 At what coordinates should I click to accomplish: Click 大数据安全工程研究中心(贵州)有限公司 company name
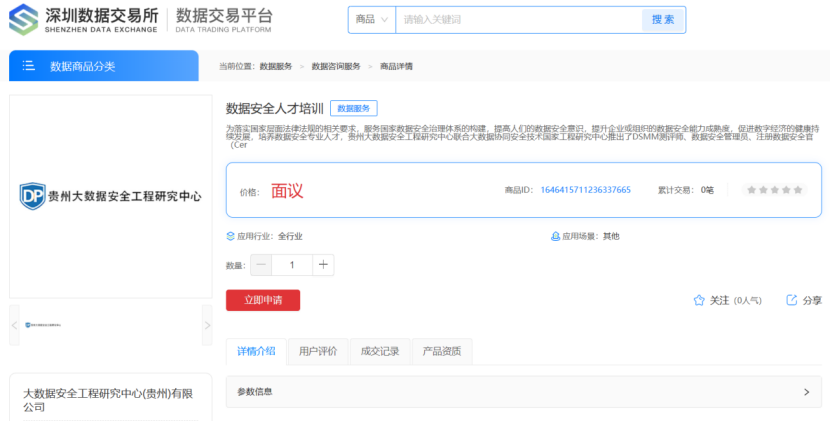(108, 400)
